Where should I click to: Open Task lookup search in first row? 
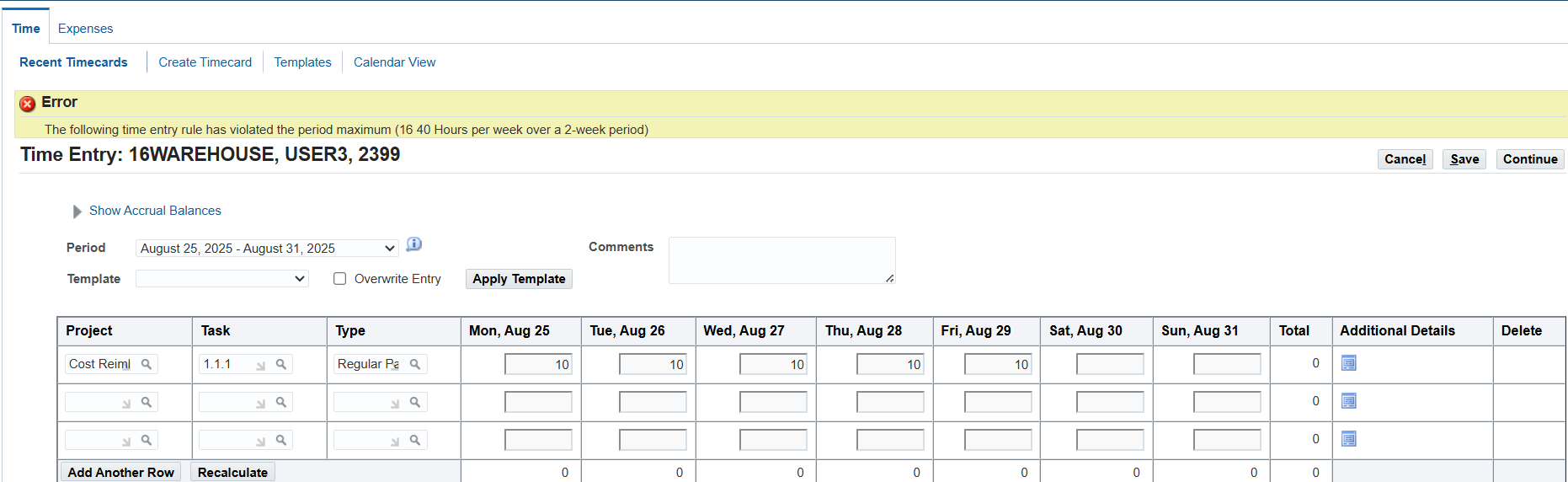[281, 364]
